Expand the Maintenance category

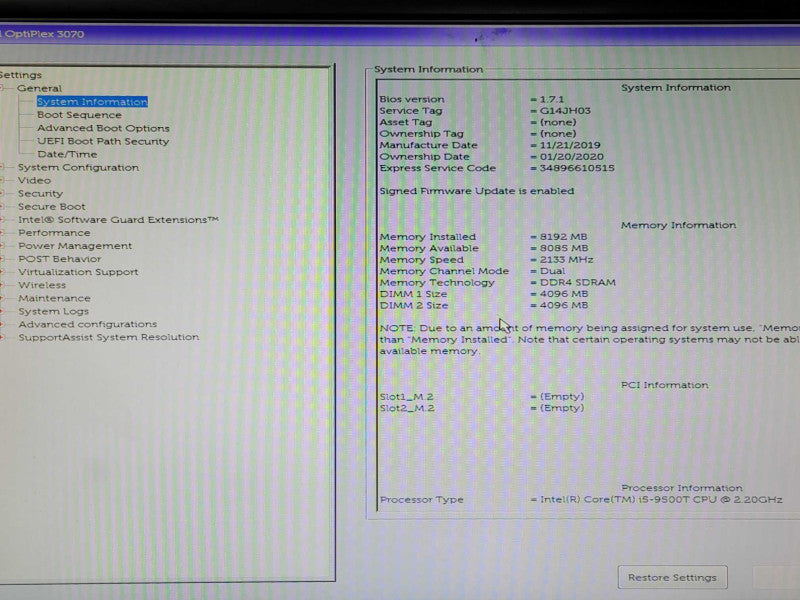(55, 298)
